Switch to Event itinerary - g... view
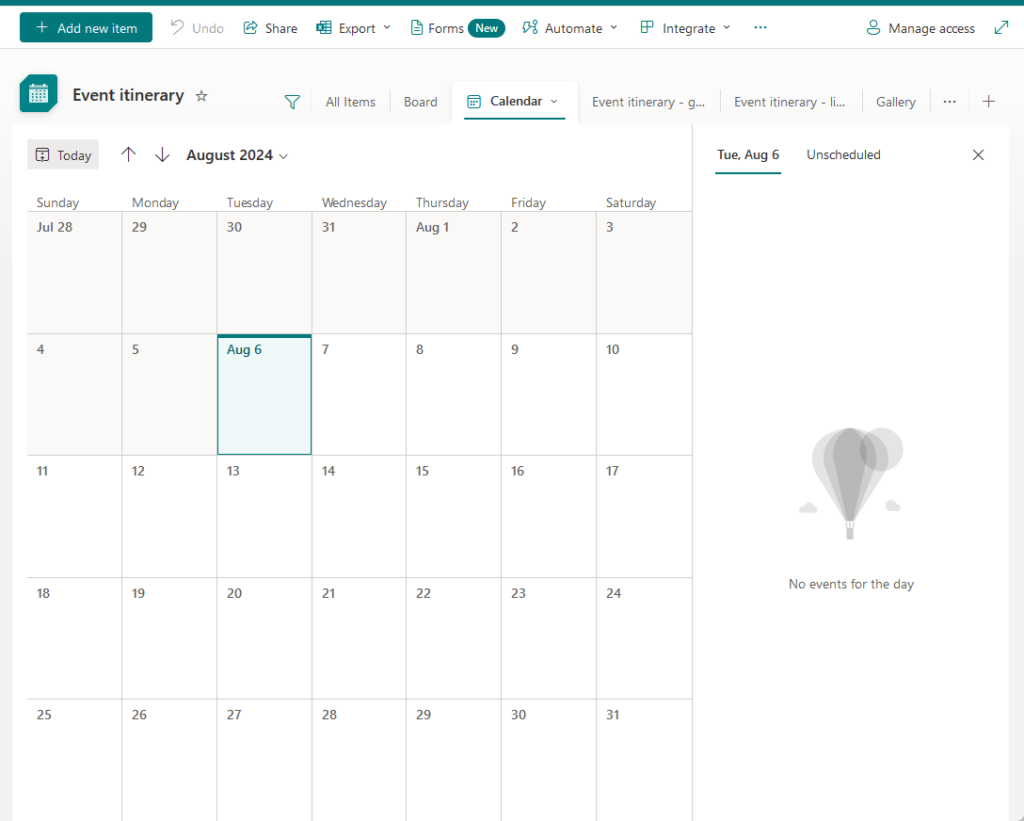 pos(648,102)
